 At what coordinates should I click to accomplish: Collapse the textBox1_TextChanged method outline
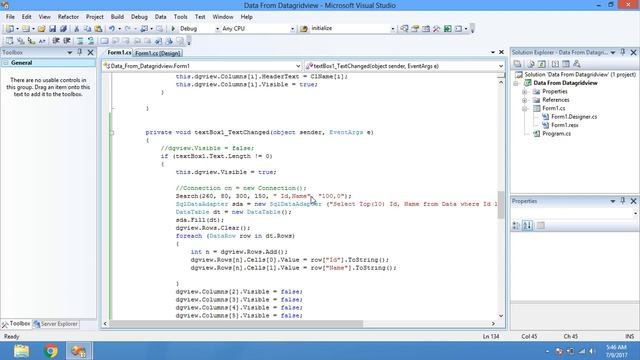111,132
